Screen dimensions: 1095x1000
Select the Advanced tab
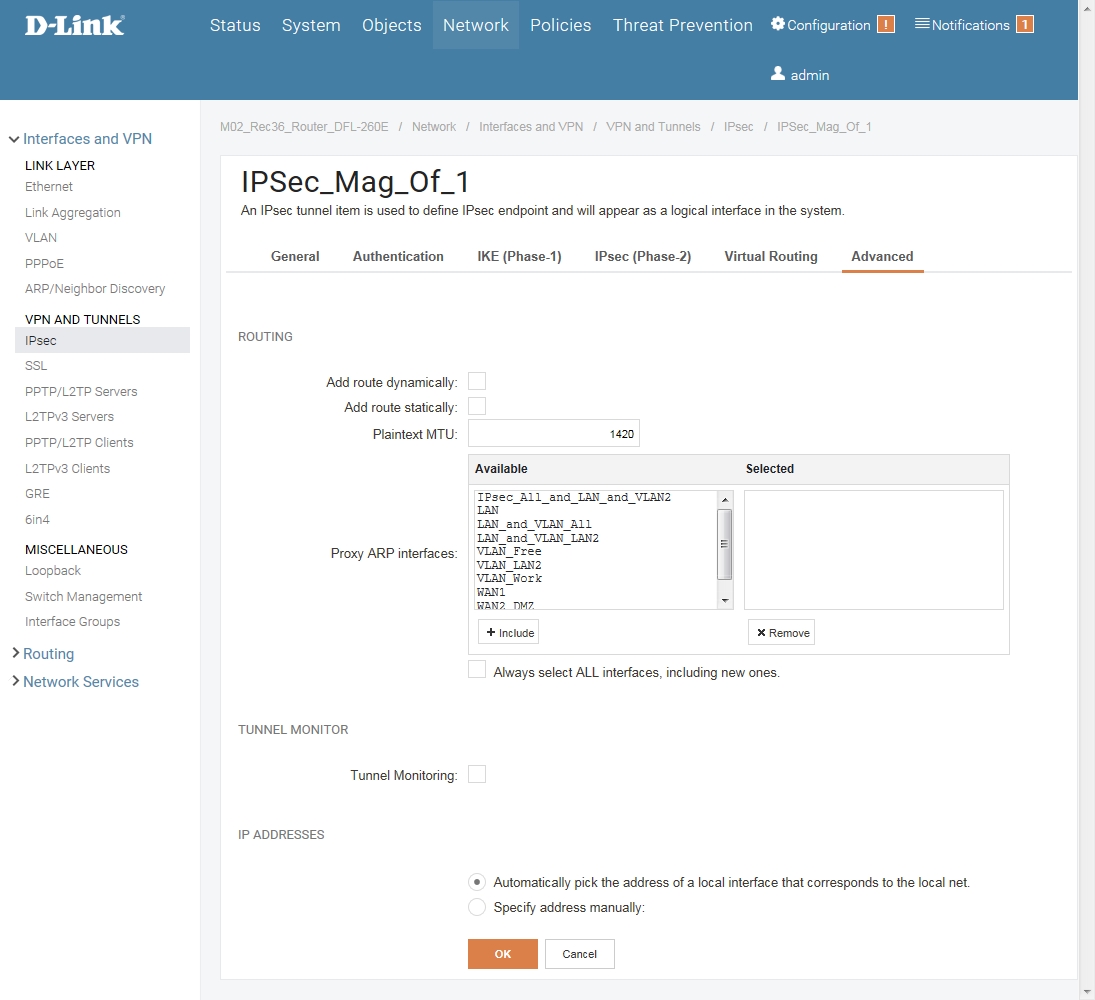(882, 256)
